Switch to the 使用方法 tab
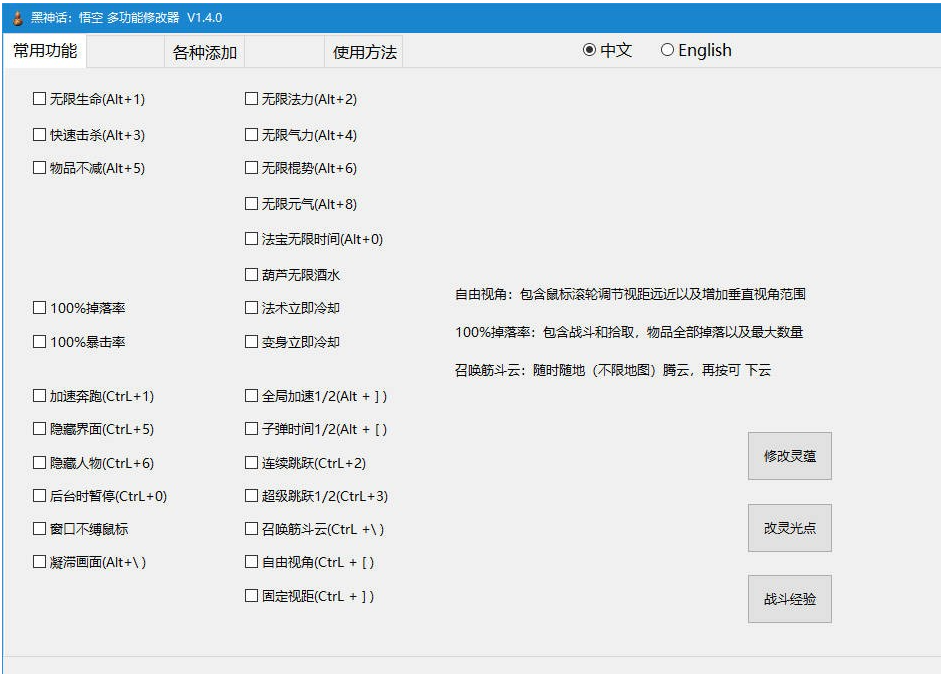 (x=364, y=52)
